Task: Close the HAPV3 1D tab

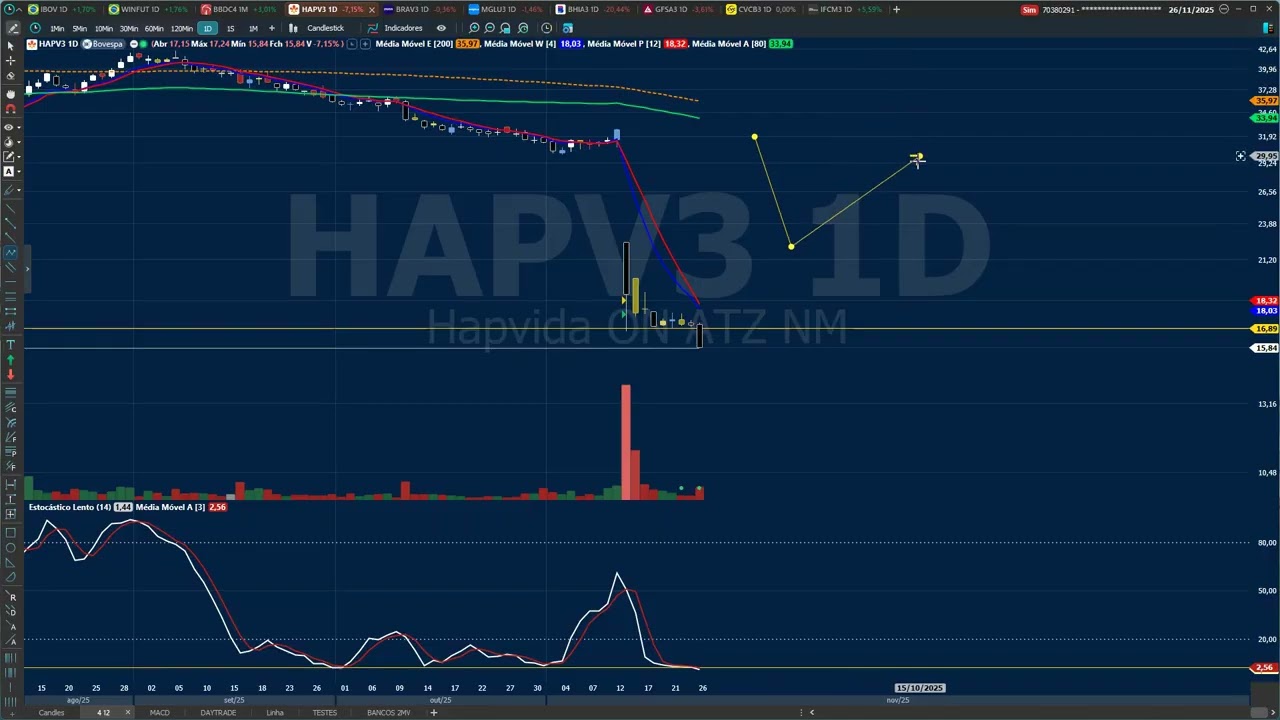Action: click(371, 9)
